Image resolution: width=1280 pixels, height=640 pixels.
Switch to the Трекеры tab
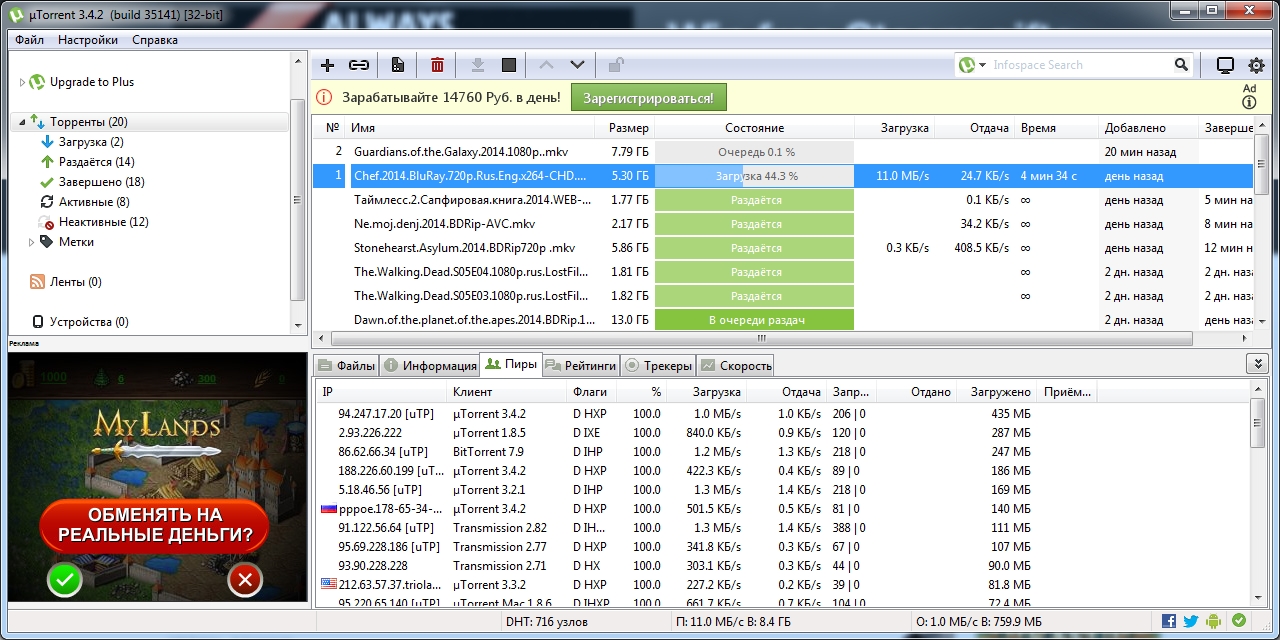pyautogui.click(x=658, y=366)
